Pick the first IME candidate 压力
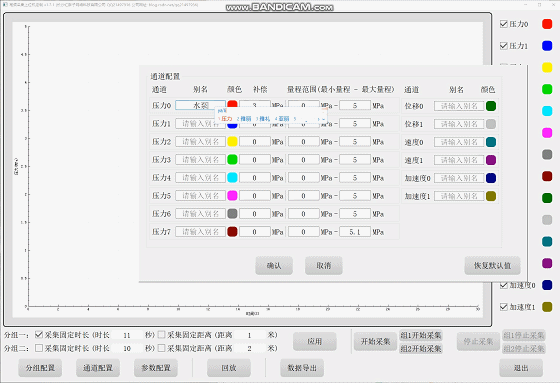 (226, 119)
